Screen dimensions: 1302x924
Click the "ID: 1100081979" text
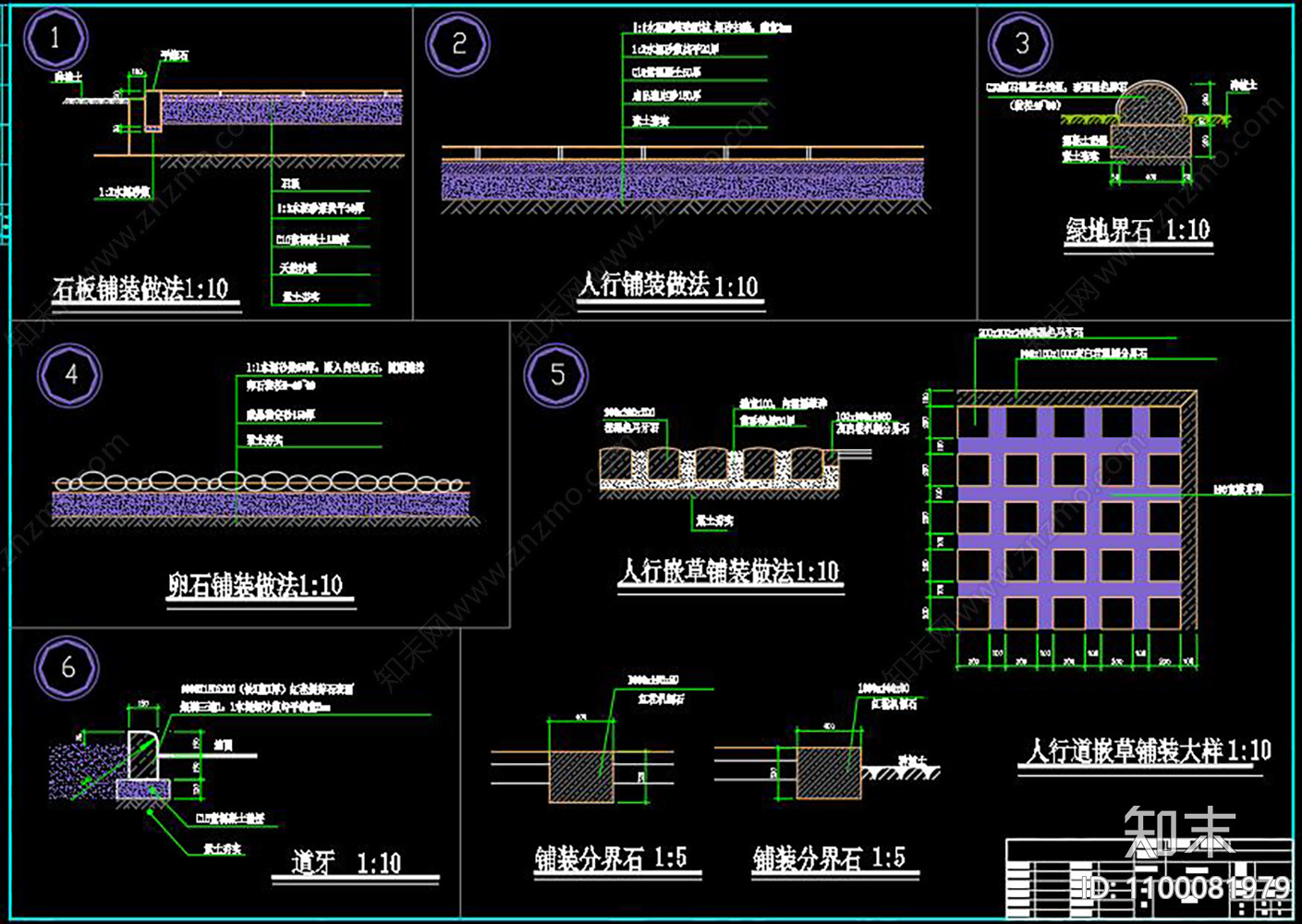tap(1186, 888)
